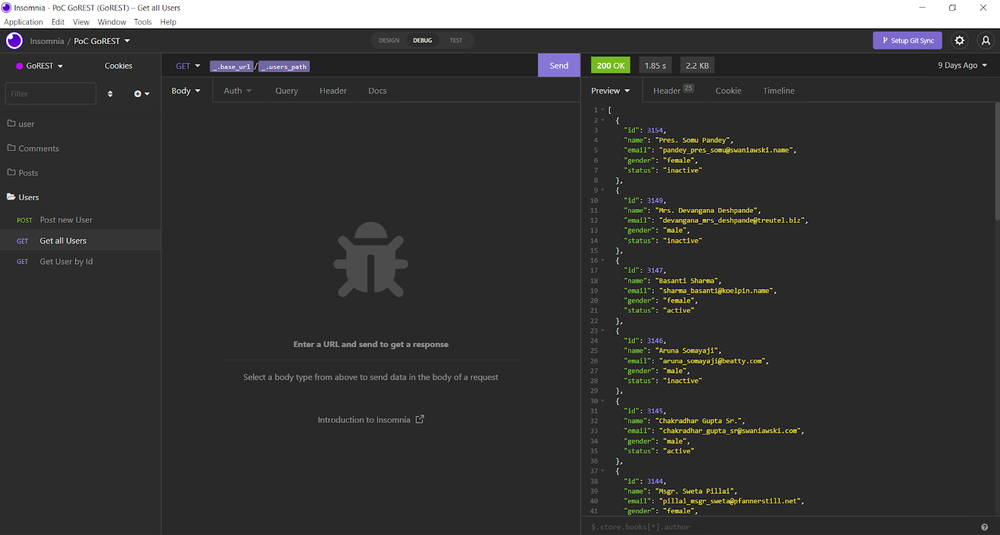The height and width of the screenshot is (535, 1000).
Task: Focus the sidebar Filter input
Action: pos(50,94)
